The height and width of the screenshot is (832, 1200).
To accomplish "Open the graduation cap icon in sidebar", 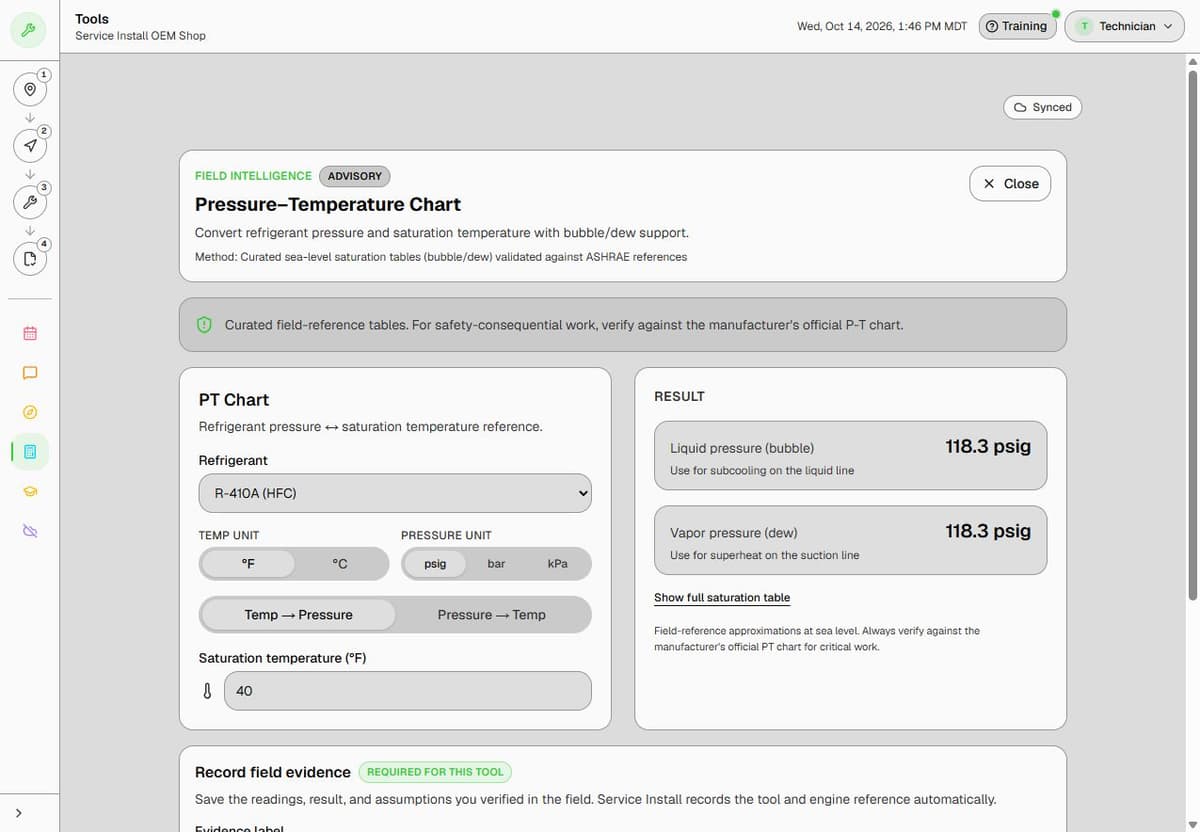I will (x=30, y=491).
